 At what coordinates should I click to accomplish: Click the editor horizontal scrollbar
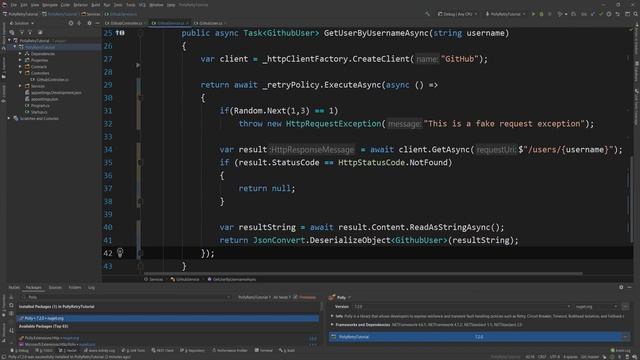click(363, 273)
